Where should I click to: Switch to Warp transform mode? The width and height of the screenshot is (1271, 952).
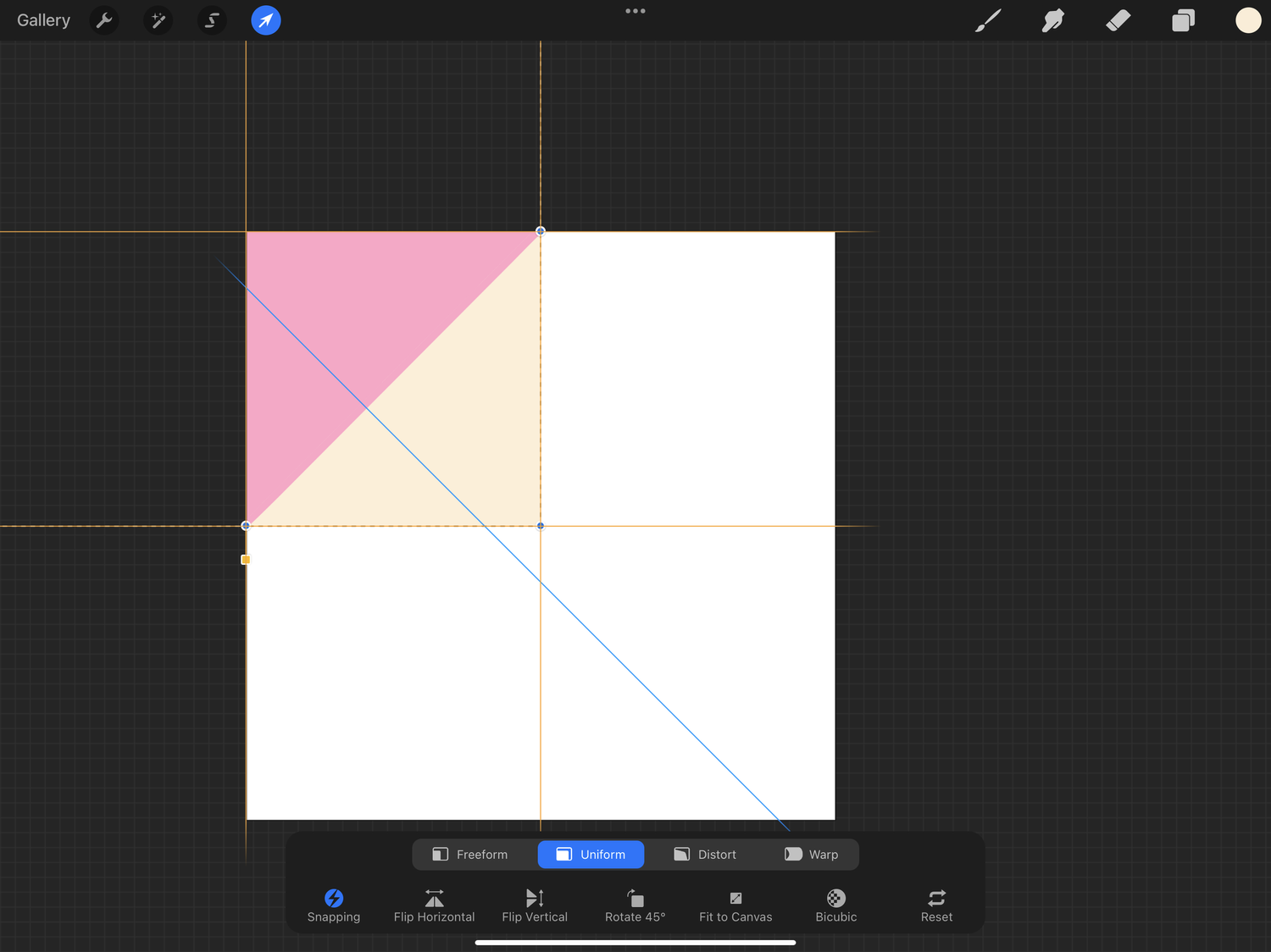(810, 854)
